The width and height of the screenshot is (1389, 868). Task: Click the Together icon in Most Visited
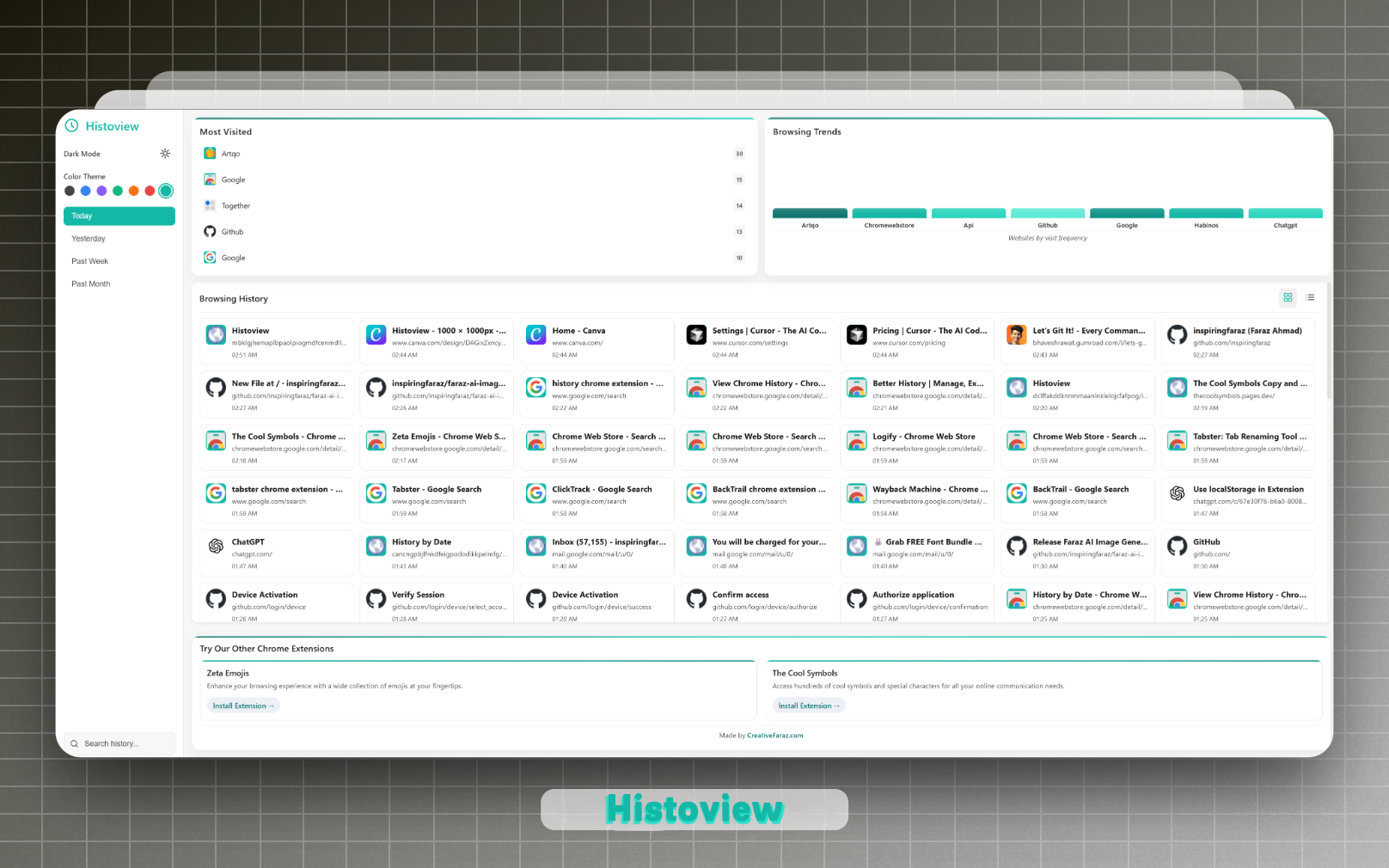(210, 205)
